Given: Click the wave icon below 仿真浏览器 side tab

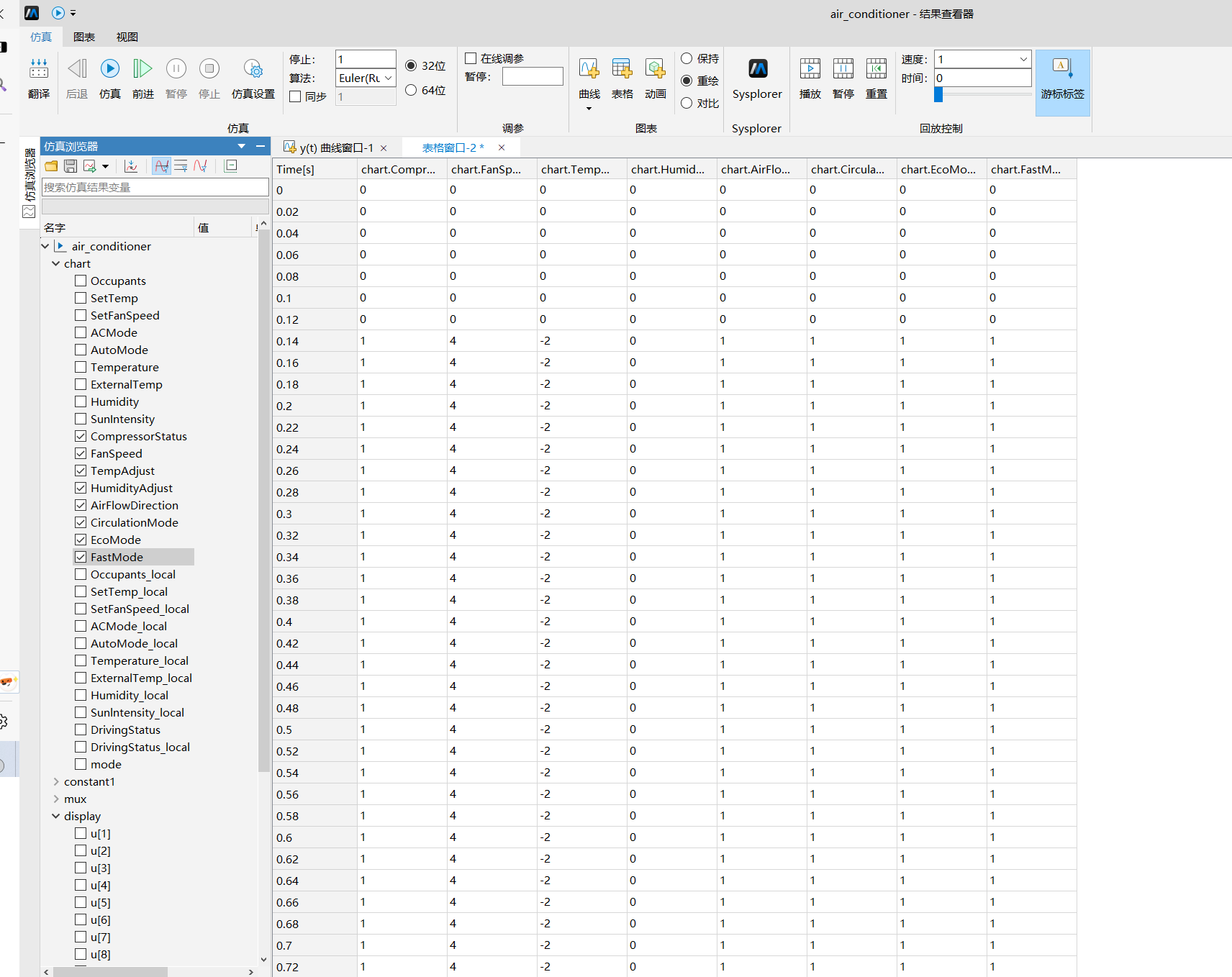Looking at the screenshot, I should [29, 212].
